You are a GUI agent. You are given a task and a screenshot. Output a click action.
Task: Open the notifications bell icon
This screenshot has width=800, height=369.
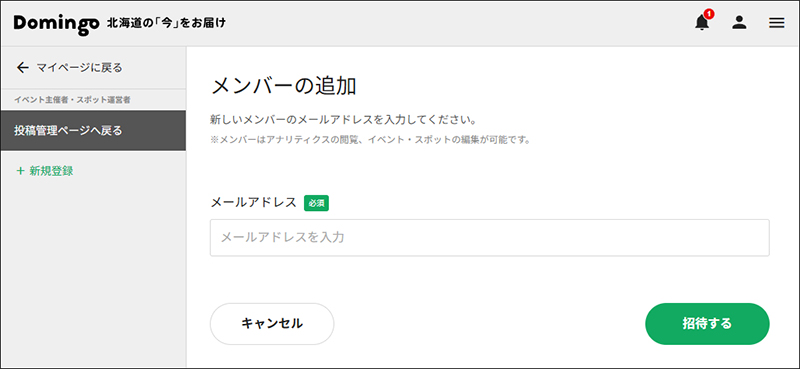click(x=702, y=23)
